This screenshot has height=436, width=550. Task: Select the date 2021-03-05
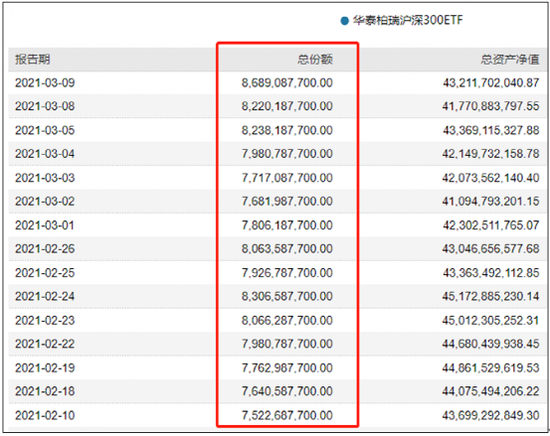tap(45, 130)
